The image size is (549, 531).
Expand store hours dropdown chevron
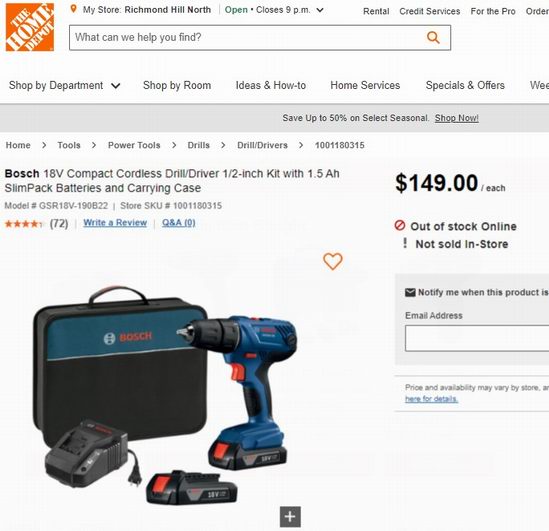[x=320, y=10]
